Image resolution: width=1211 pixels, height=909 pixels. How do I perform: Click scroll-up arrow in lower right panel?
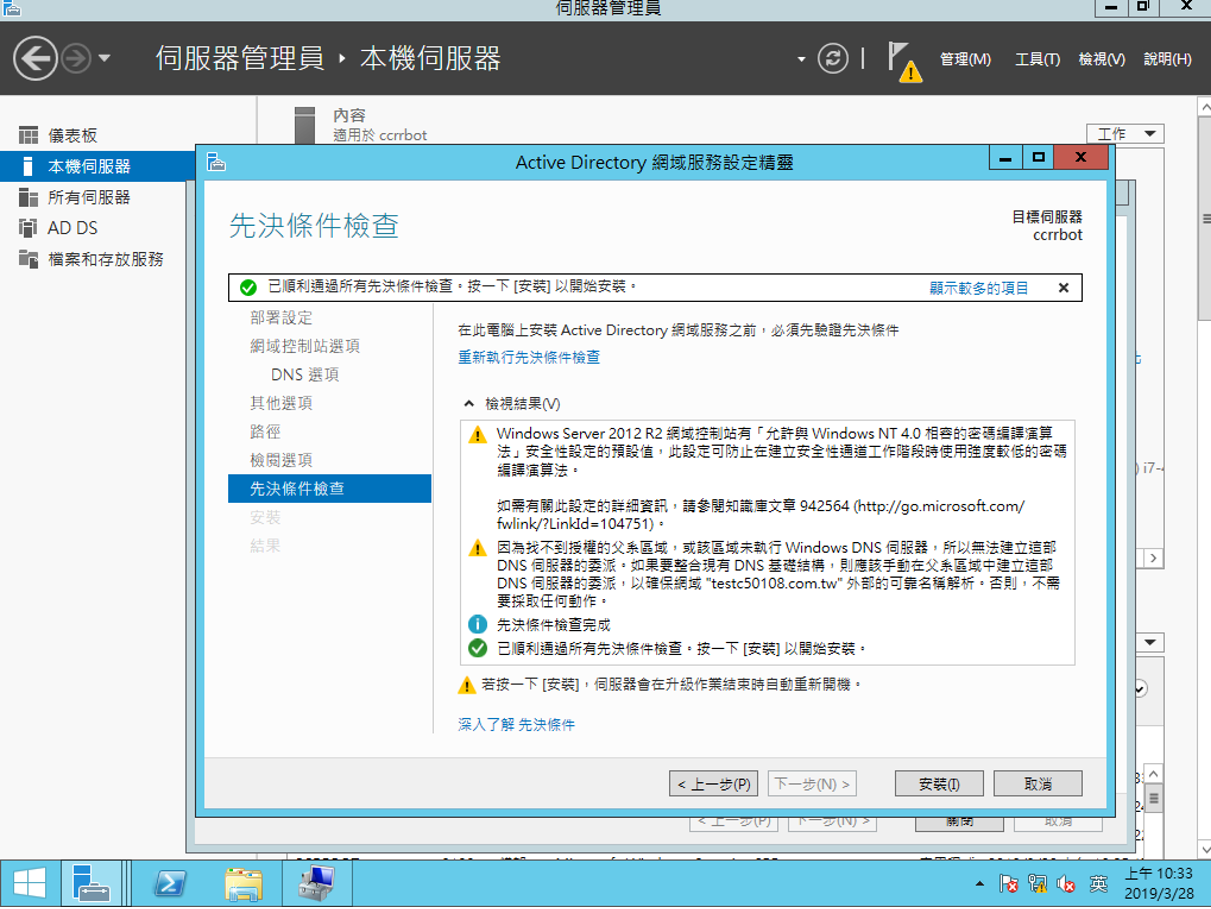[x=1153, y=774]
